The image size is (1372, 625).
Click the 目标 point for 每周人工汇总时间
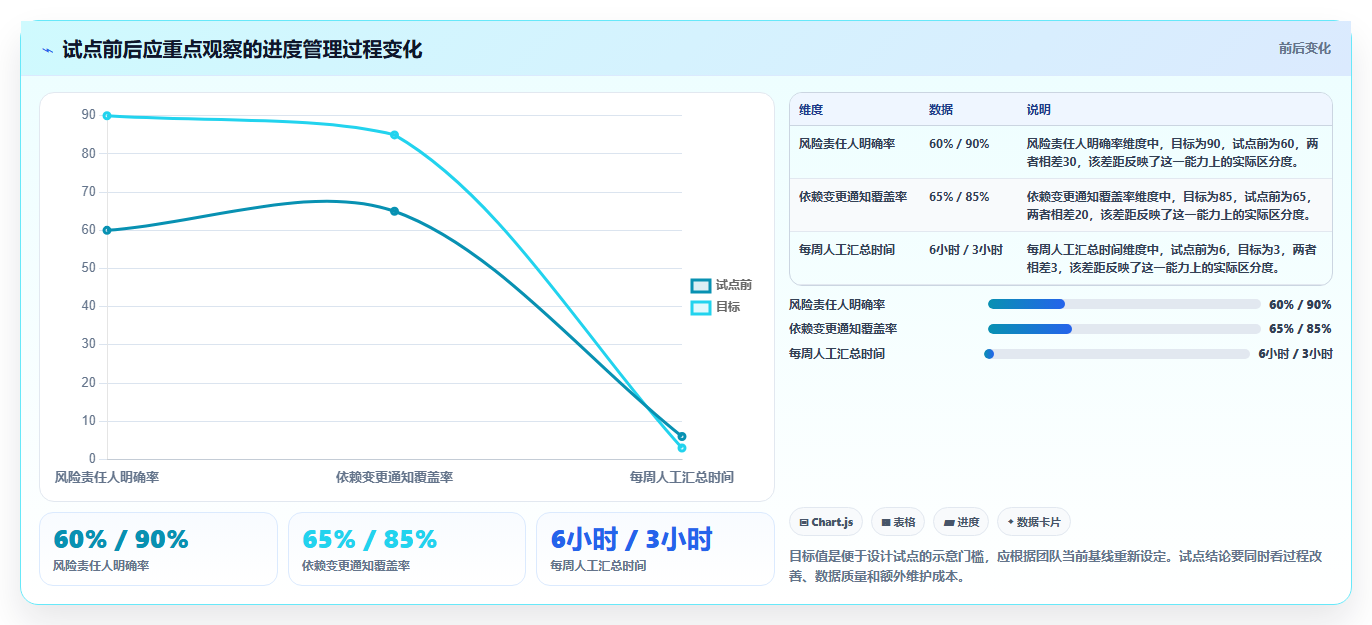(x=682, y=448)
